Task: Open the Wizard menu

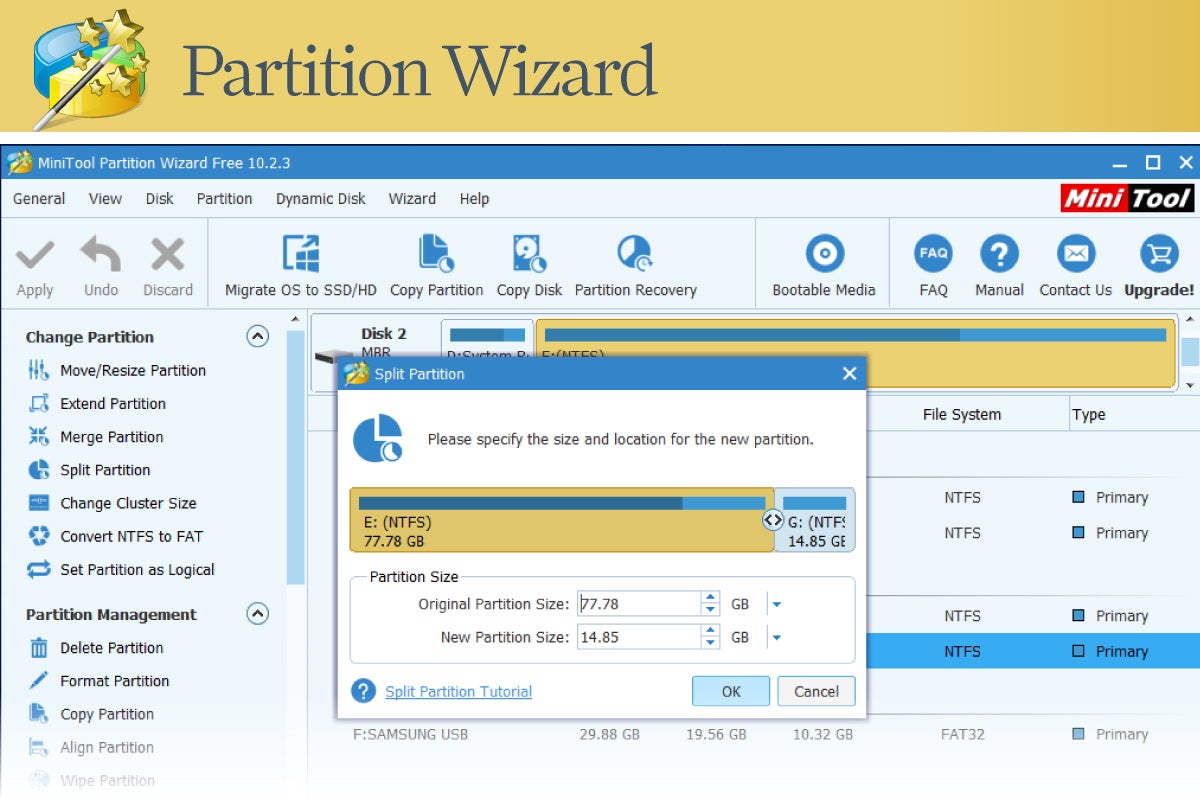Action: [412, 198]
